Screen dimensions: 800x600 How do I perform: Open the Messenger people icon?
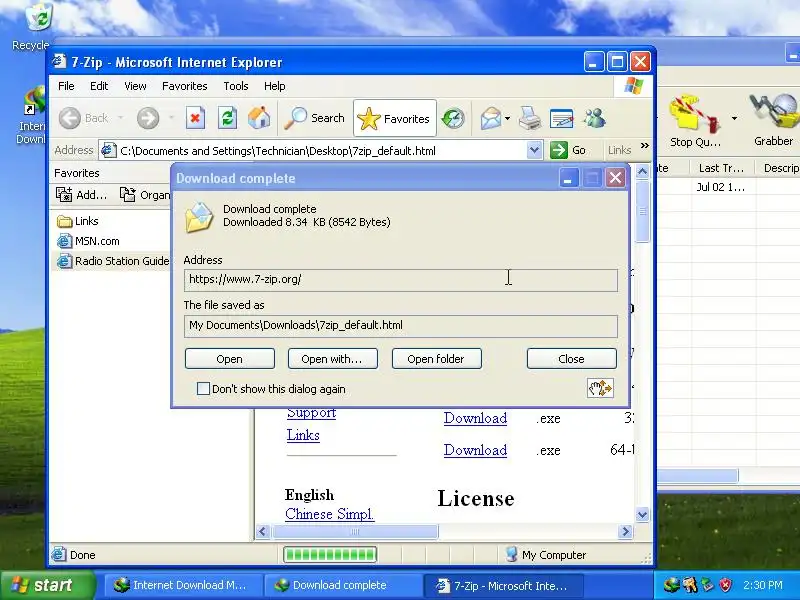(x=594, y=118)
